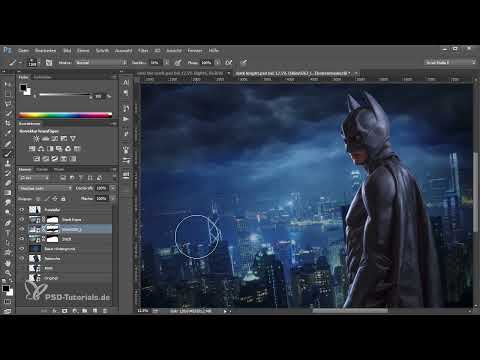
Task: Select the Zoom tool
Action: click(7, 273)
